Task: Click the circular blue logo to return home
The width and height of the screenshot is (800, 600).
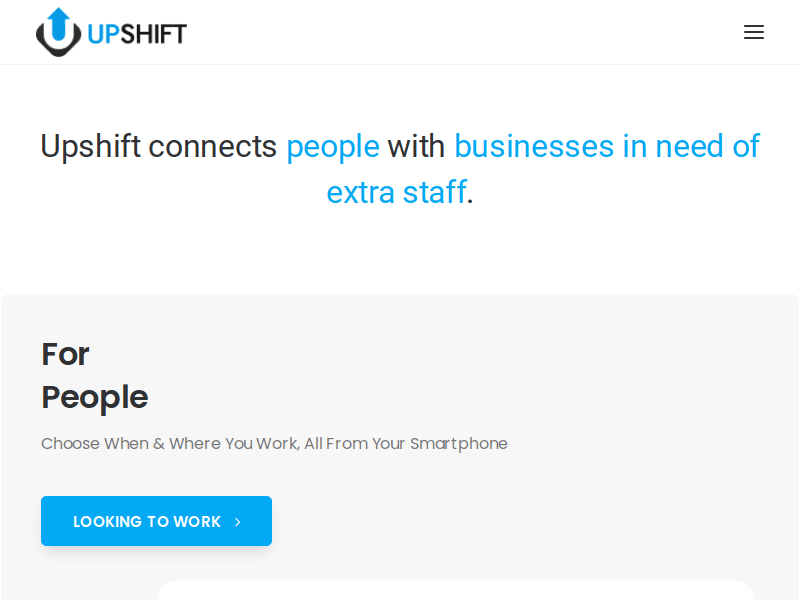Action: (x=57, y=31)
